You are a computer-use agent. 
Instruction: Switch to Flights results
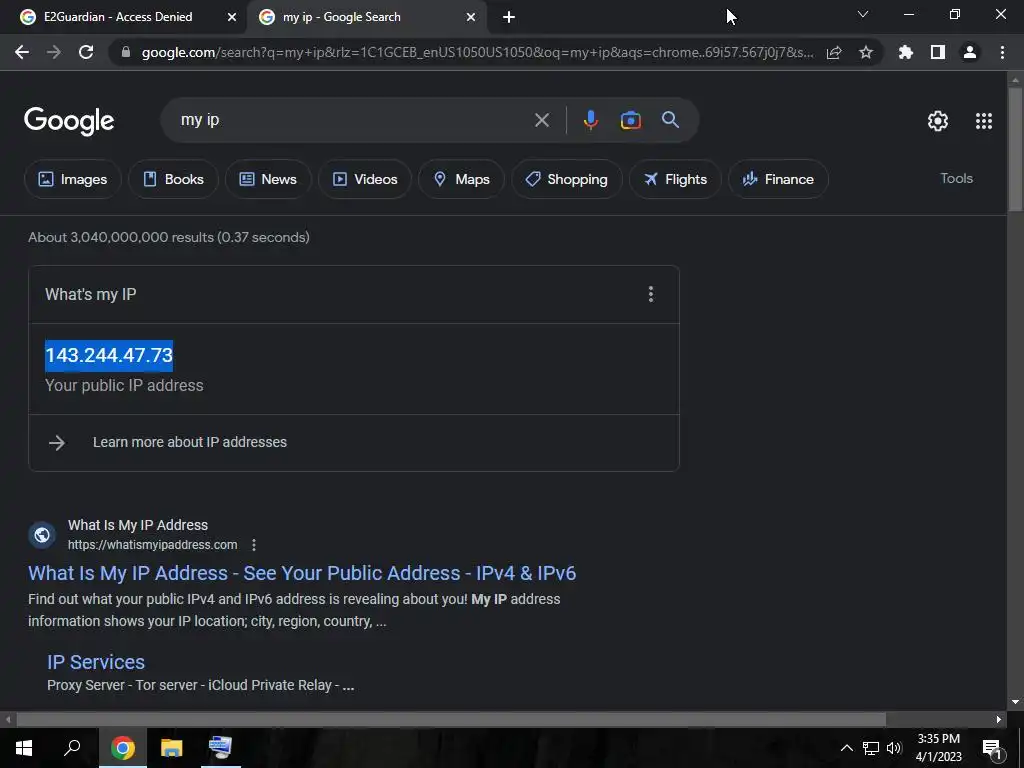click(675, 179)
